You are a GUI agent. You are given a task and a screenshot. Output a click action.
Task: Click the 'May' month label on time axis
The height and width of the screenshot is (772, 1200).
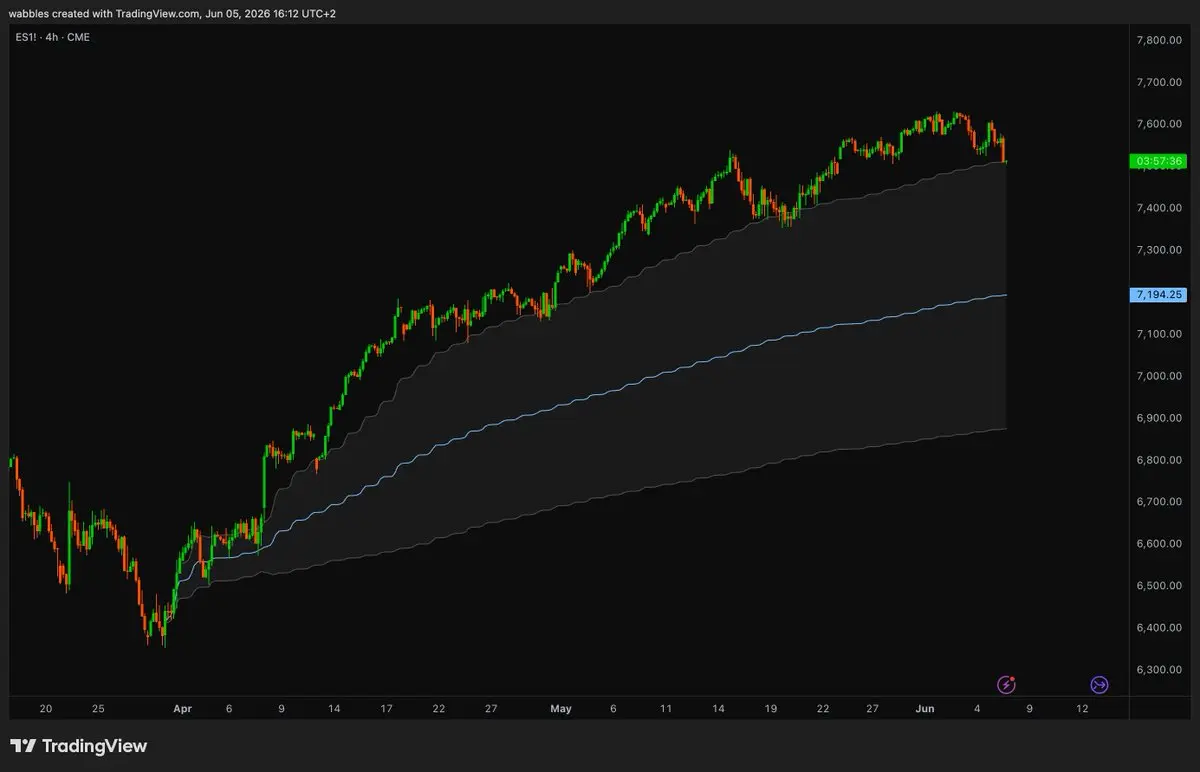[561, 709]
